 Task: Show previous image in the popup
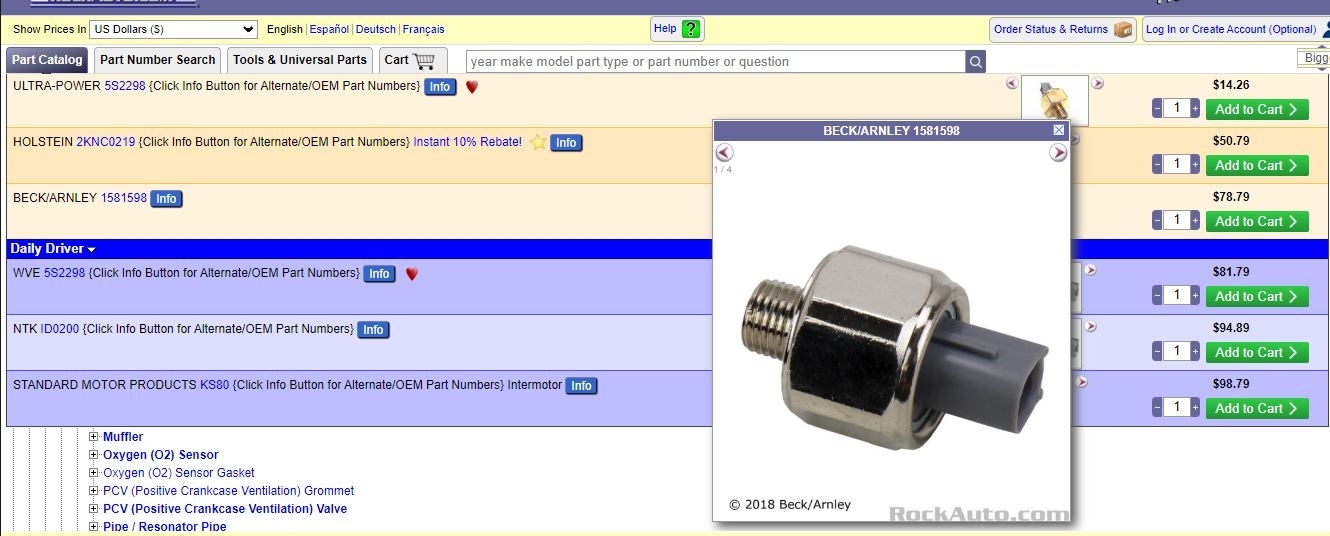(725, 153)
